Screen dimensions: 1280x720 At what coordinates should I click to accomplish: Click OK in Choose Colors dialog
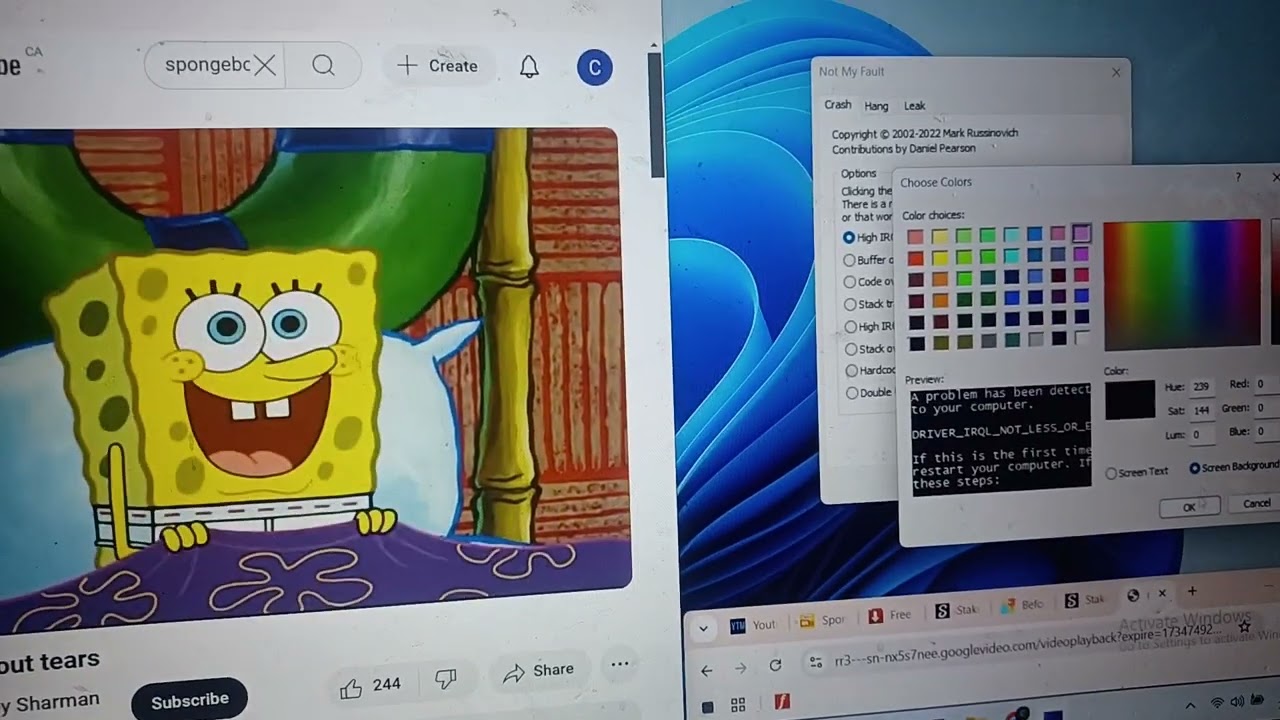[1189, 507]
